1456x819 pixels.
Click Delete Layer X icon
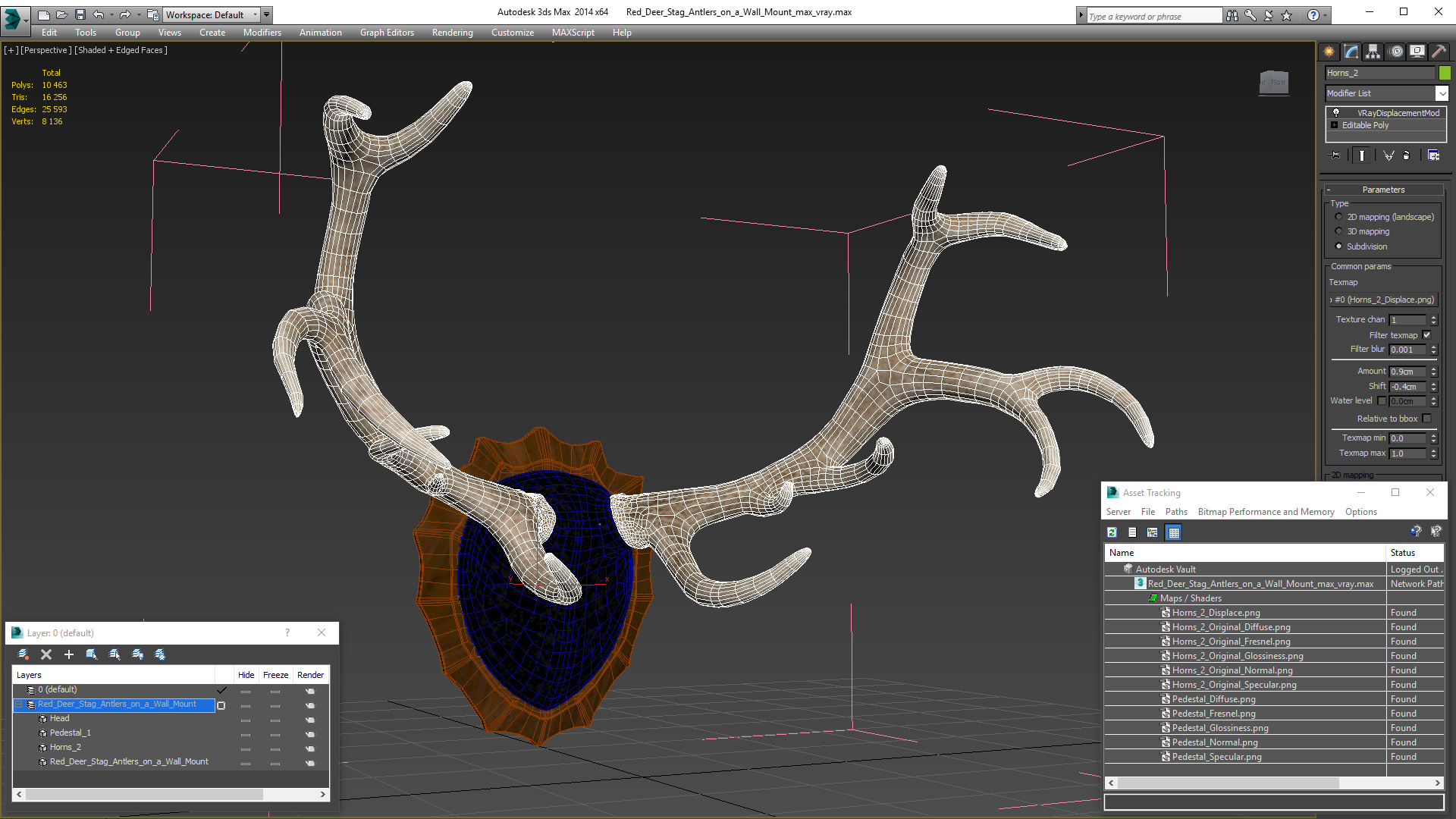pyautogui.click(x=46, y=654)
